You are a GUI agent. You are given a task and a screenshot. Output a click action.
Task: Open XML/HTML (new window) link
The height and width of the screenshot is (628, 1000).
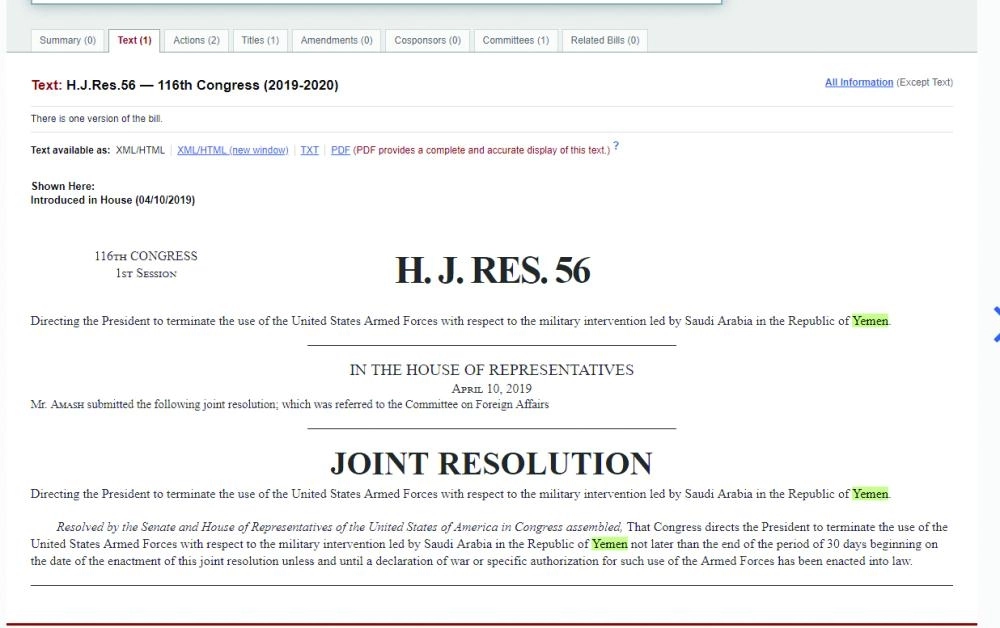232,151
